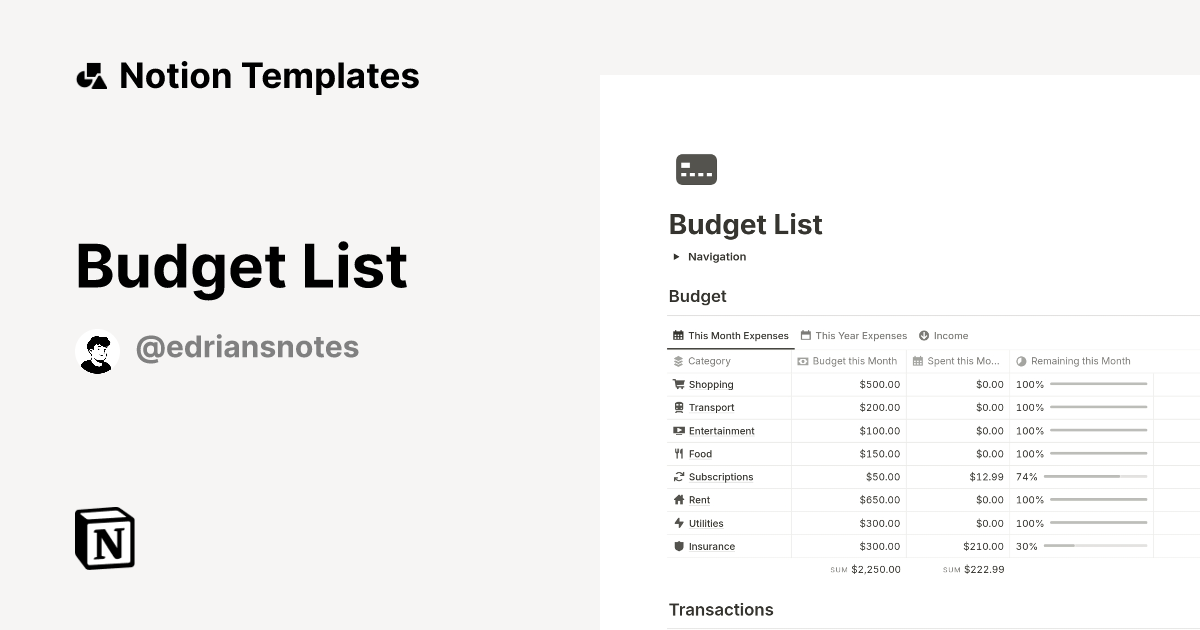Click the cutlery icon next to Food
The height and width of the screenshot is (630, 1200).
[678, 453]
